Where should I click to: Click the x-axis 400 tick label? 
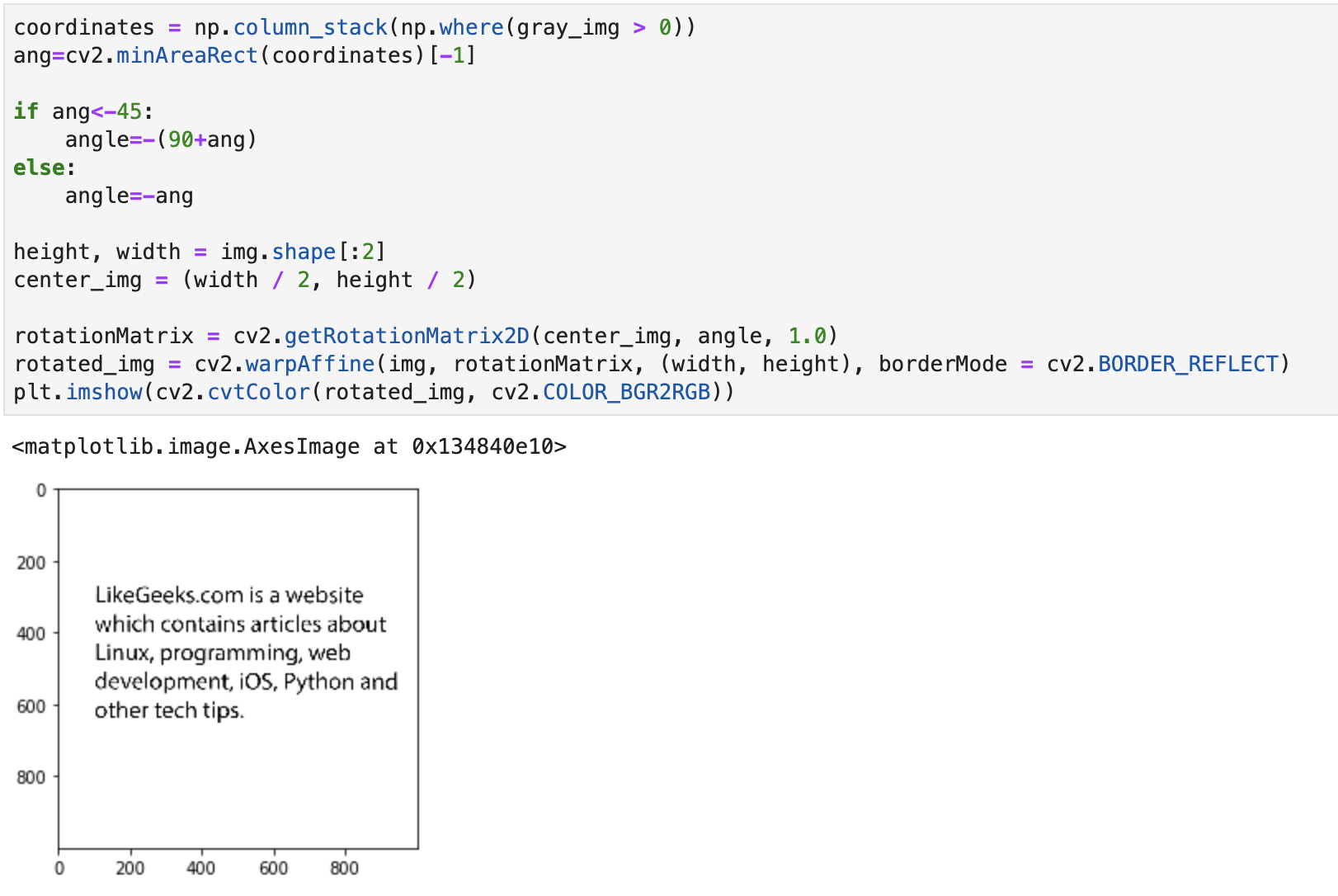tap(200, 868)
